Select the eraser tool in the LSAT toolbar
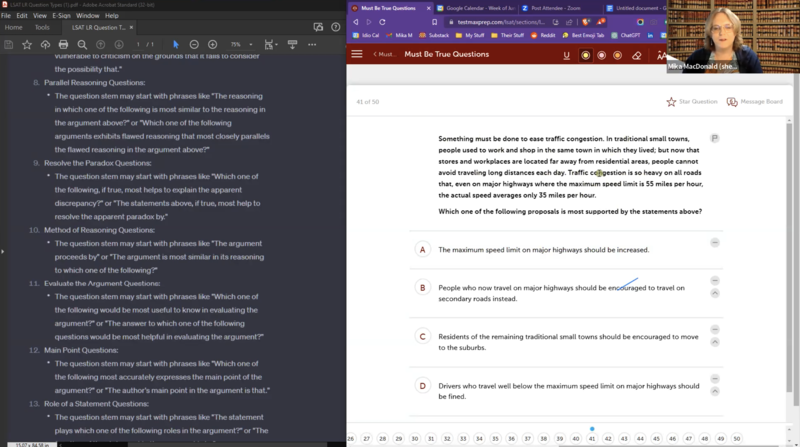The width and height of the screenshot is (800, 447). pyautogui.click(x=636, y=55)
